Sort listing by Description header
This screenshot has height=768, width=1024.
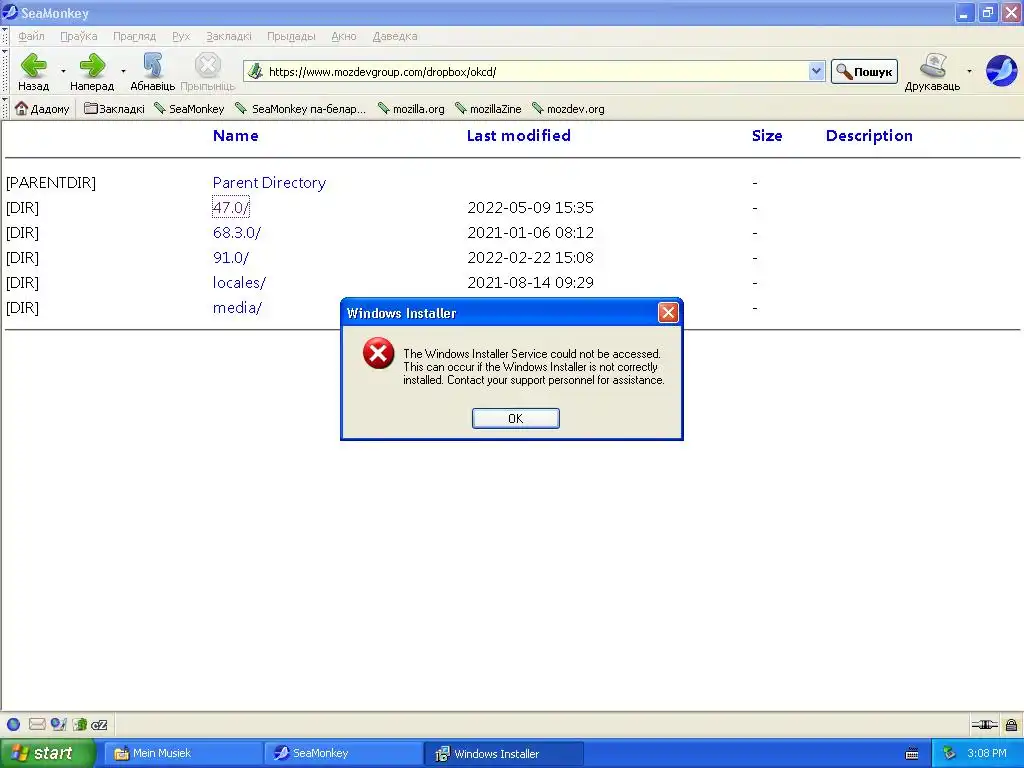(869, 136)
